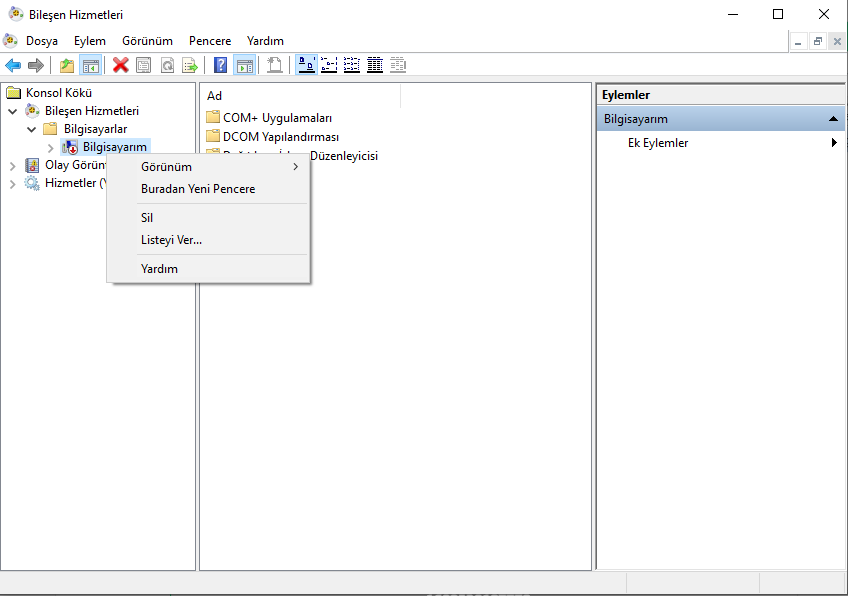Screen dimensions: 848x596
Task: Click the Konsol Kökü folder icon
Action: (14, 93)
